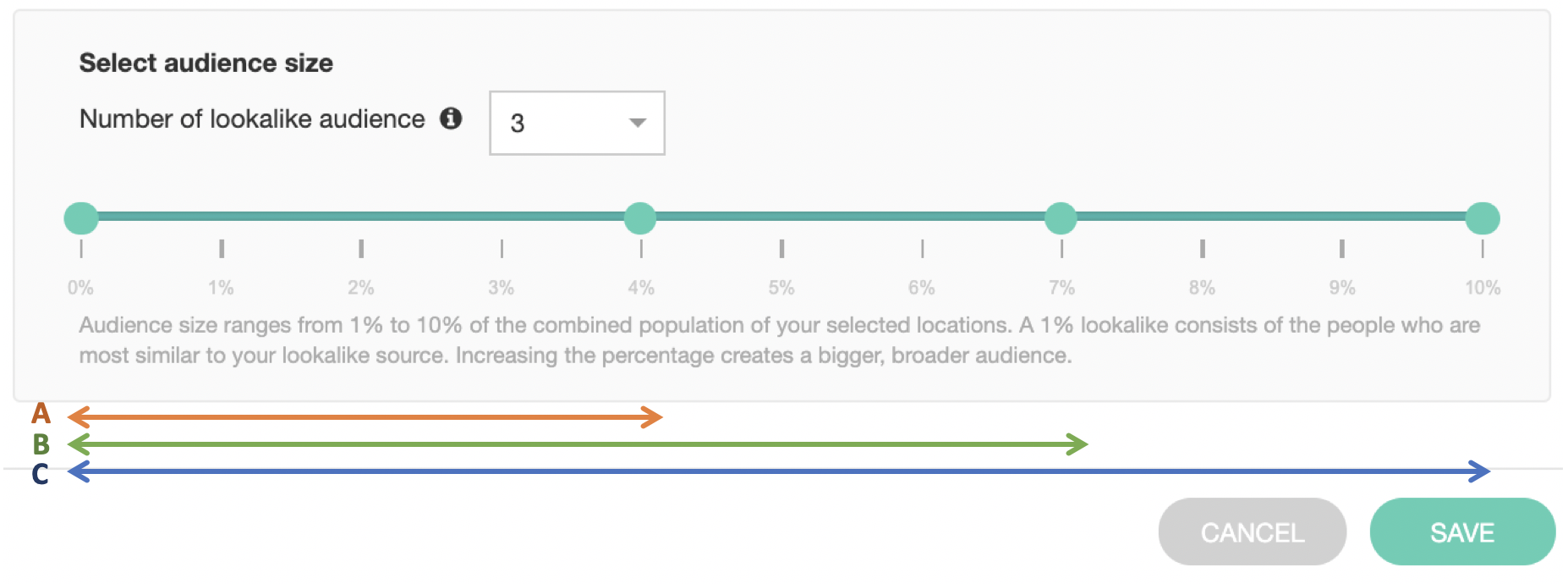Click the 1% tick mark on slider

[x=222, y=249]
